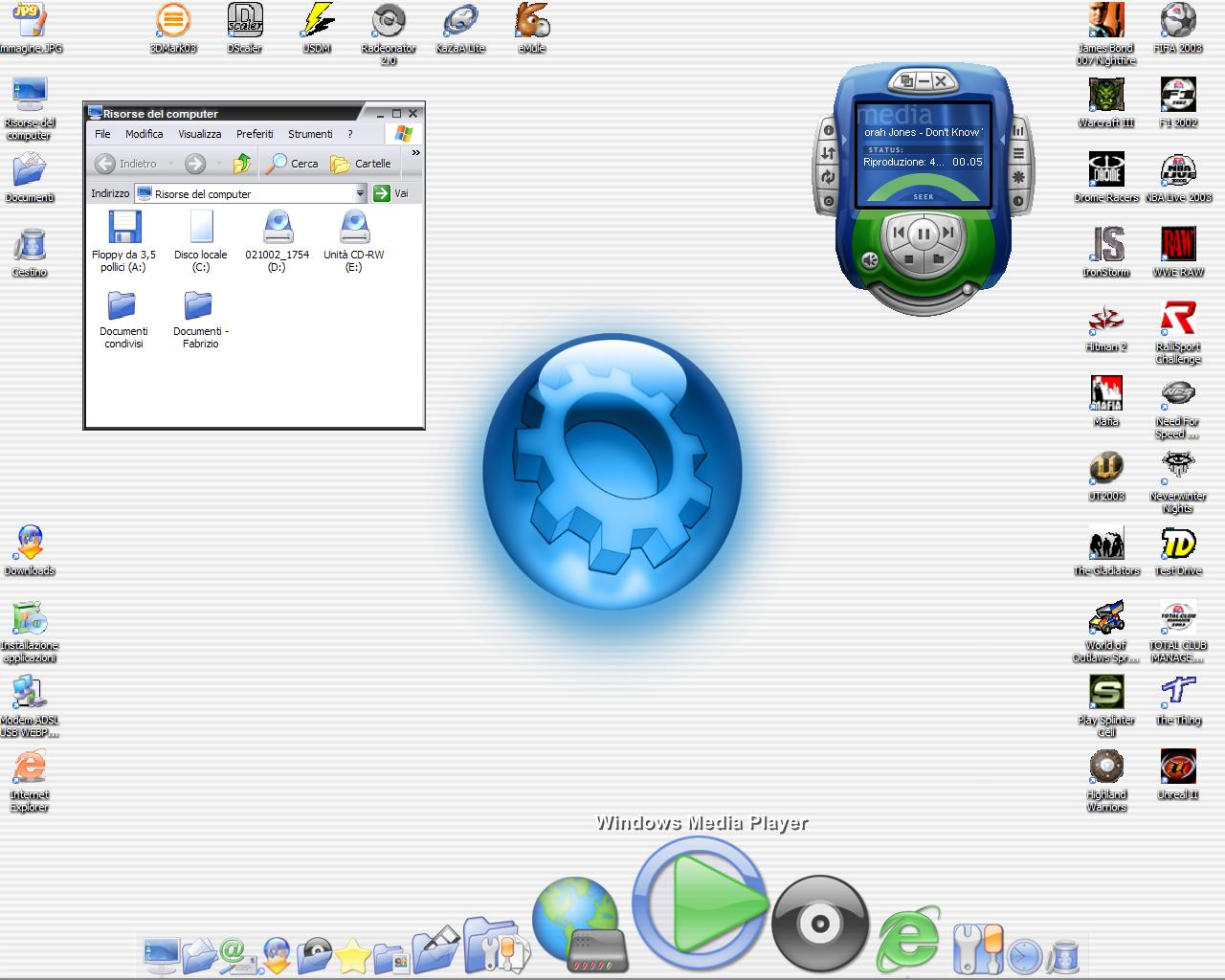Open the Modifica menu
Screen dimensions: 1225x980
(x=144, y=134)
